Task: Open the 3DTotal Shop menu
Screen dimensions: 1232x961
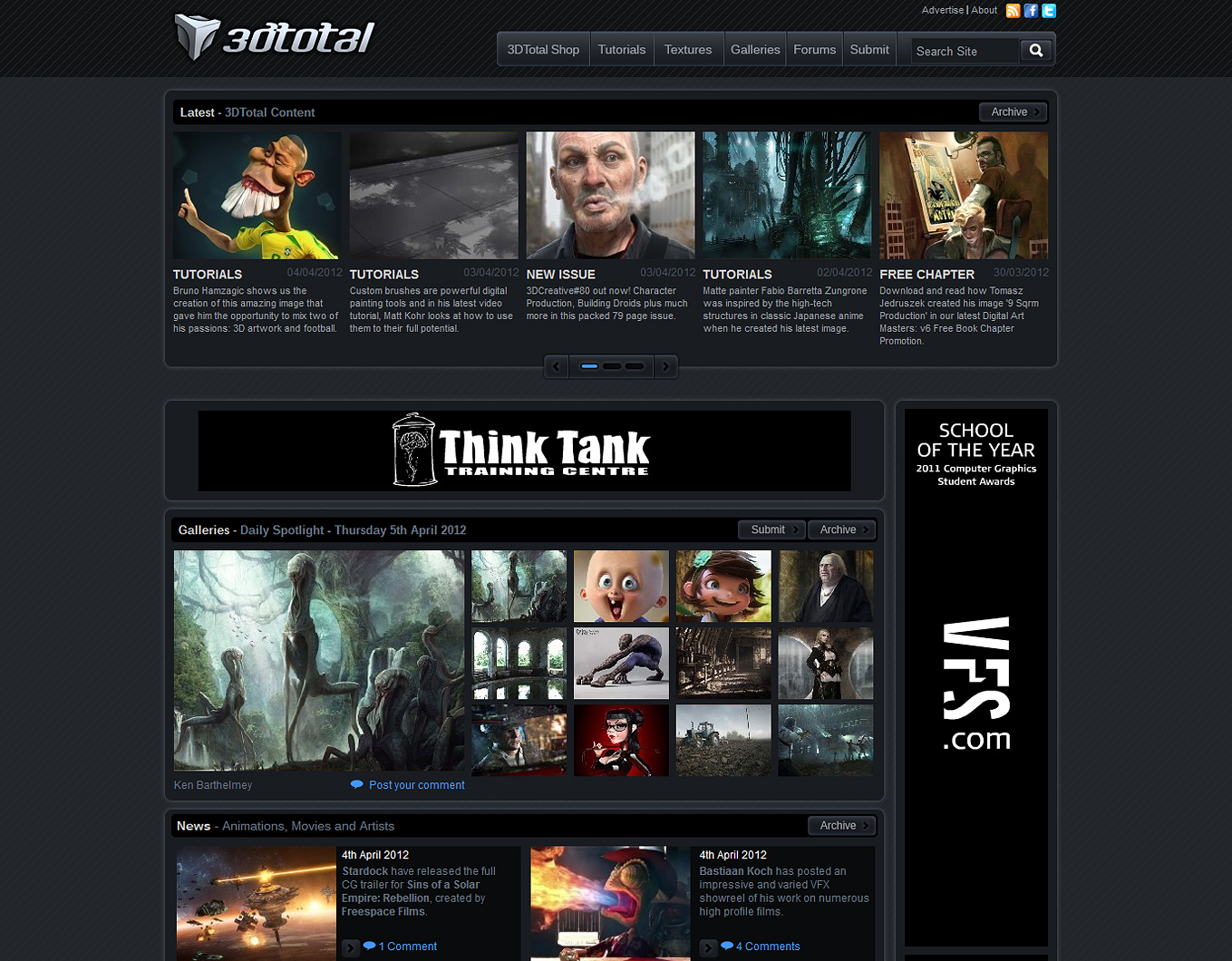Action: (543, 50)
